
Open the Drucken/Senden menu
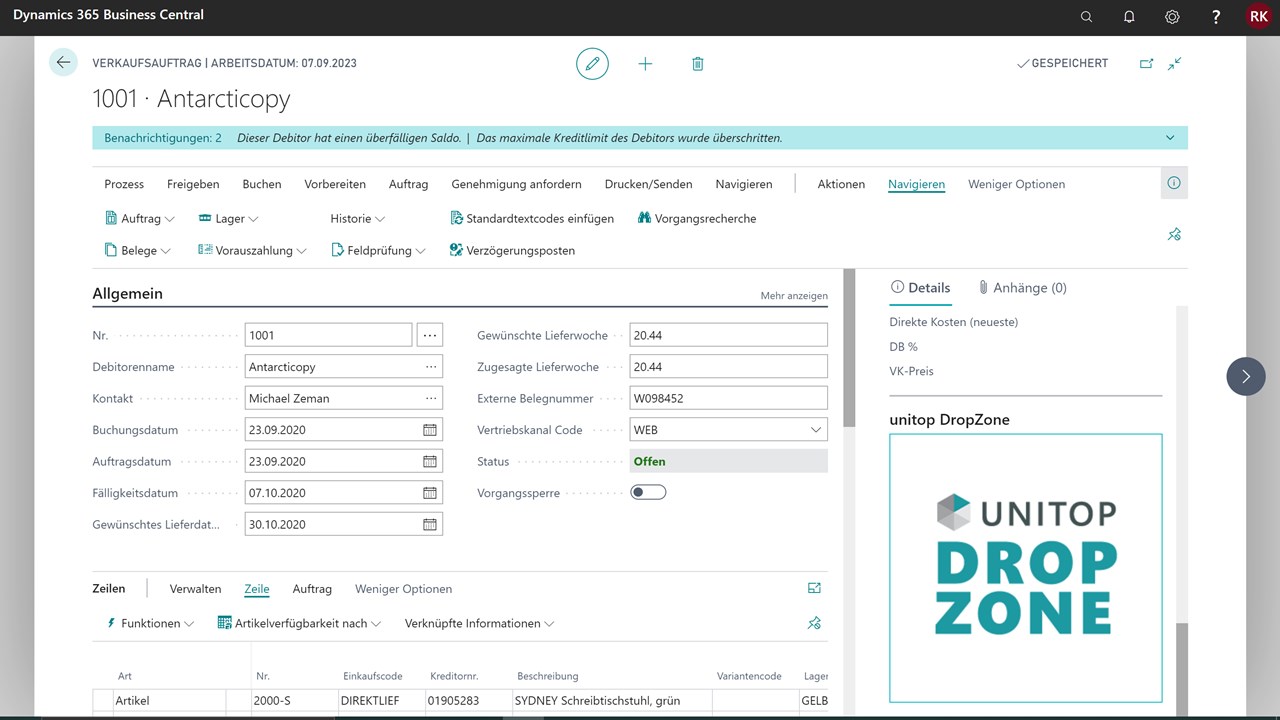coord(648,184)
